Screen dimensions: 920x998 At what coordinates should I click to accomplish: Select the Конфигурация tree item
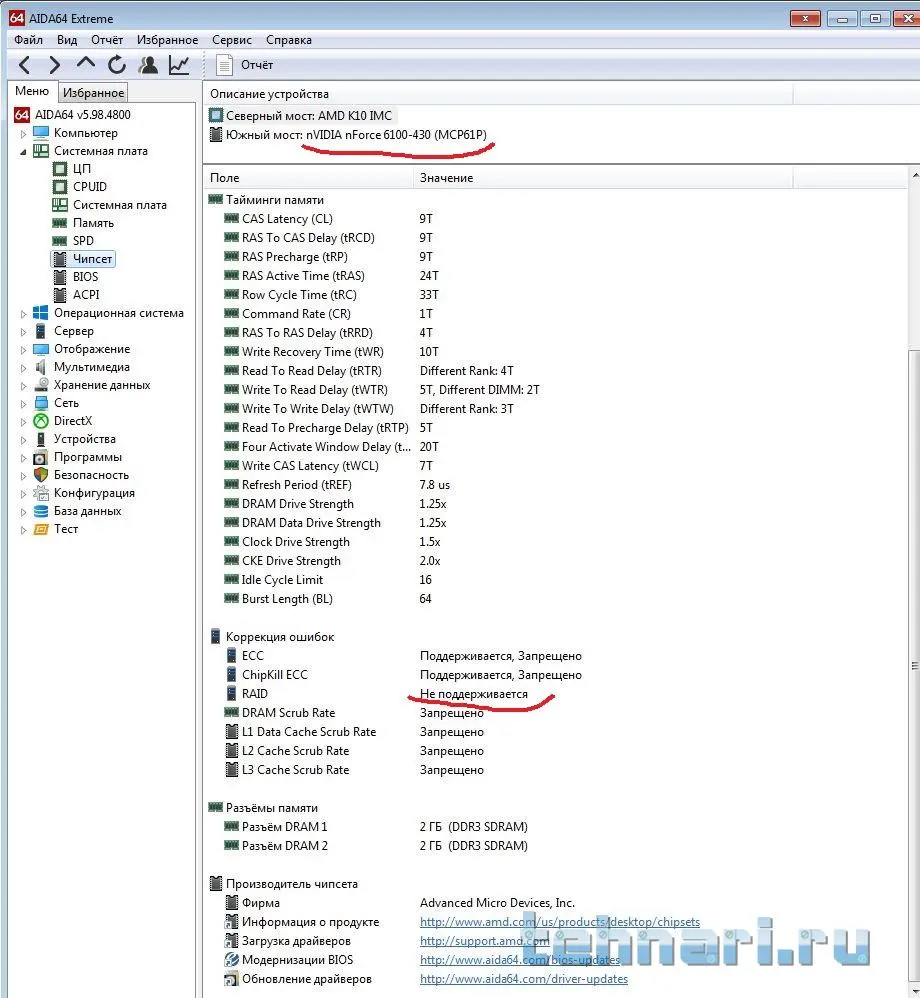(94, 493)
